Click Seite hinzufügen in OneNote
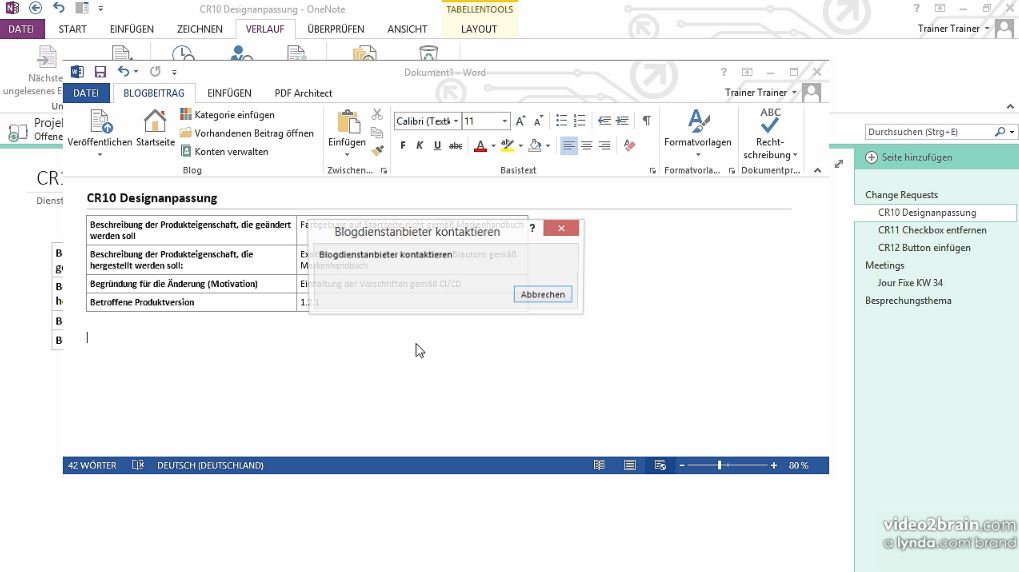Viewport: 1019px width, 572px height. [910, 157]
